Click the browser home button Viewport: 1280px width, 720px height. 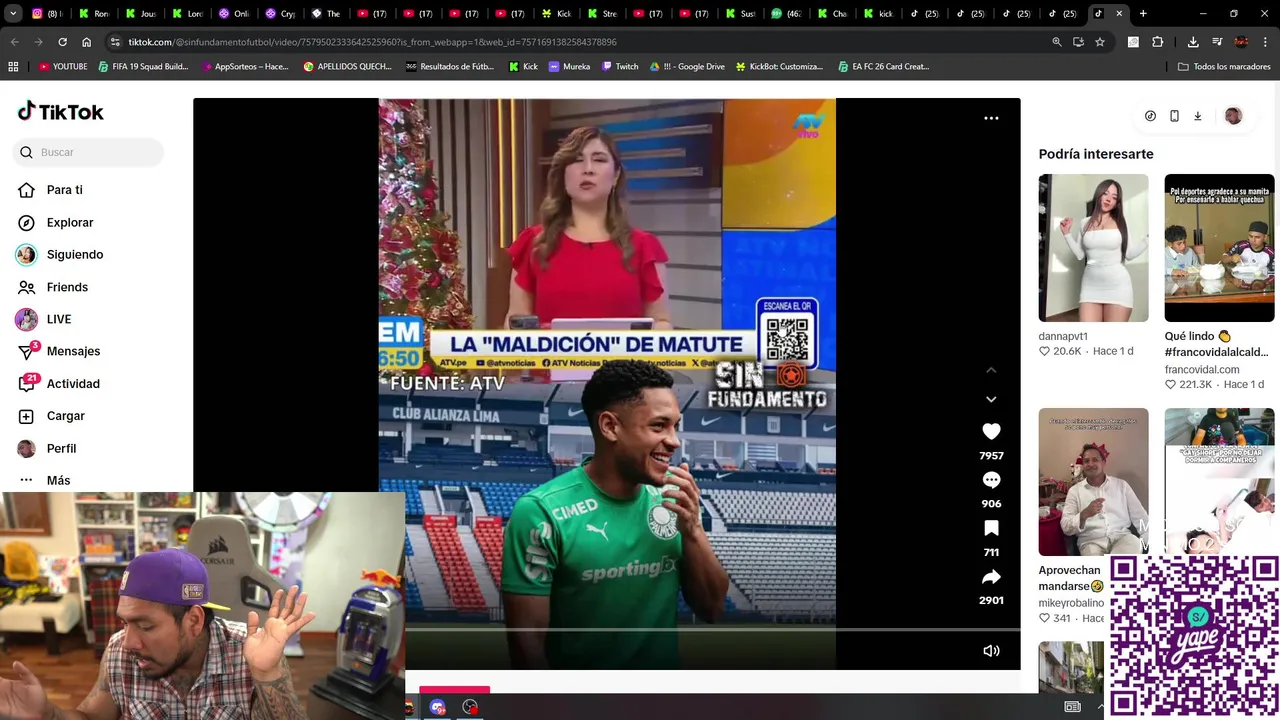coord(87,42)
